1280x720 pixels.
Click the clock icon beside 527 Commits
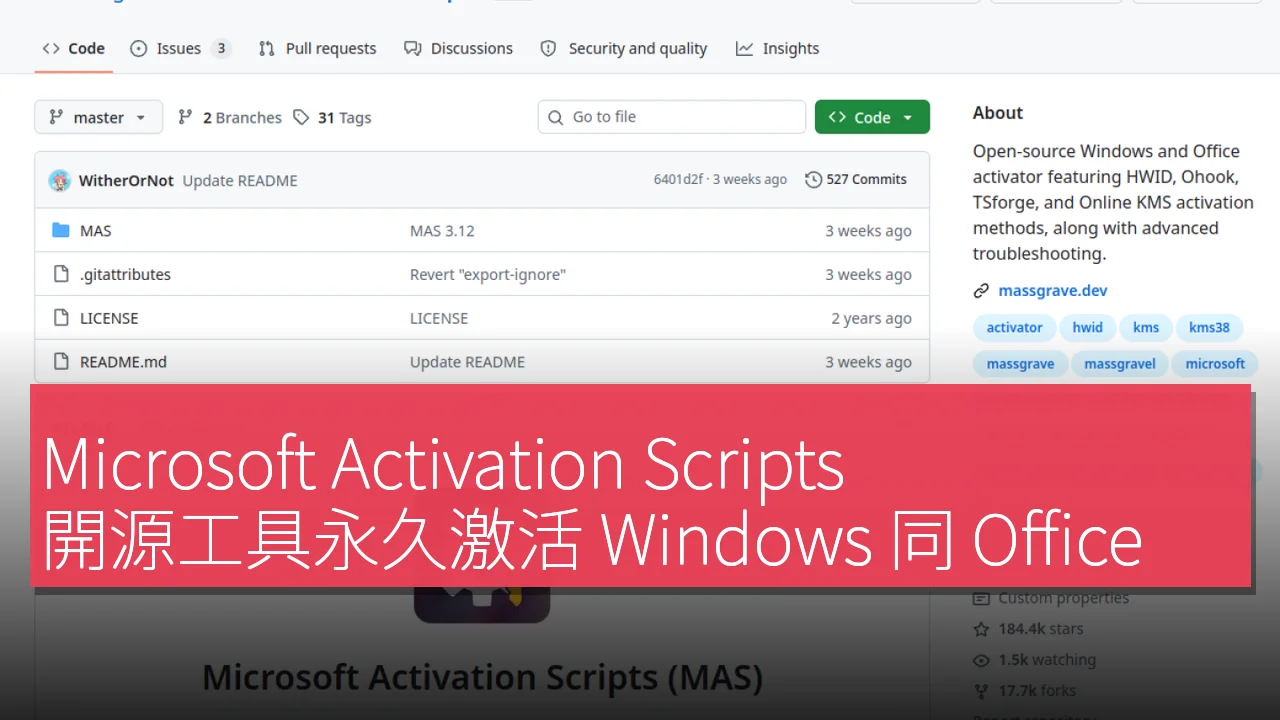pos(813,179)
